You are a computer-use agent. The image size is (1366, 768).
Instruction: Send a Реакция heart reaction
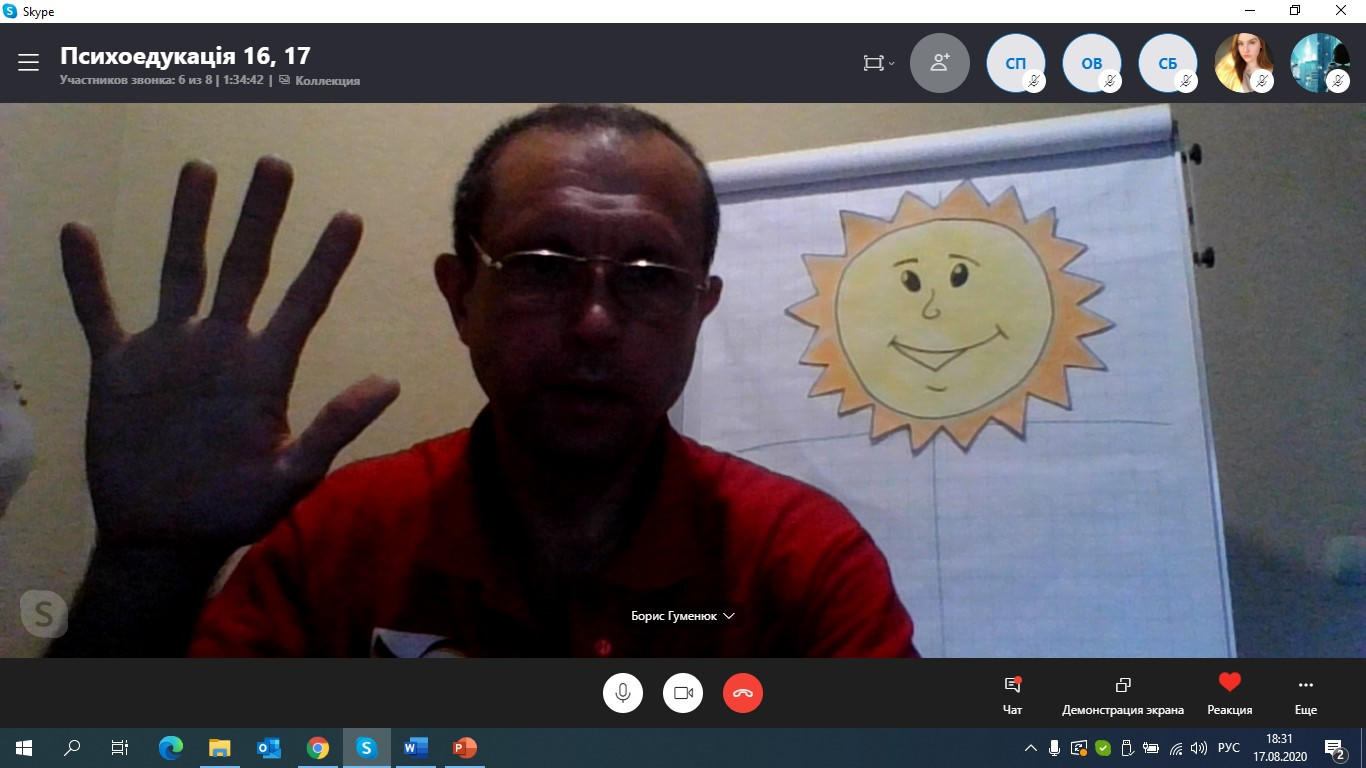pos(1230,695)
